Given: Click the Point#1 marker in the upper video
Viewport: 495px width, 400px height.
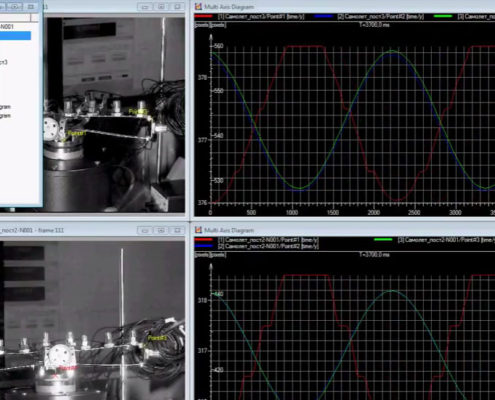Looking at the screenshot, I should tap(77, 133).
